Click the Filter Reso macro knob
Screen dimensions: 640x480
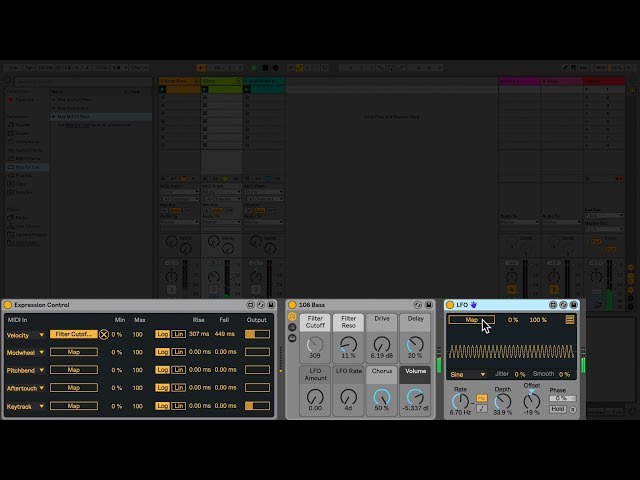348,345
